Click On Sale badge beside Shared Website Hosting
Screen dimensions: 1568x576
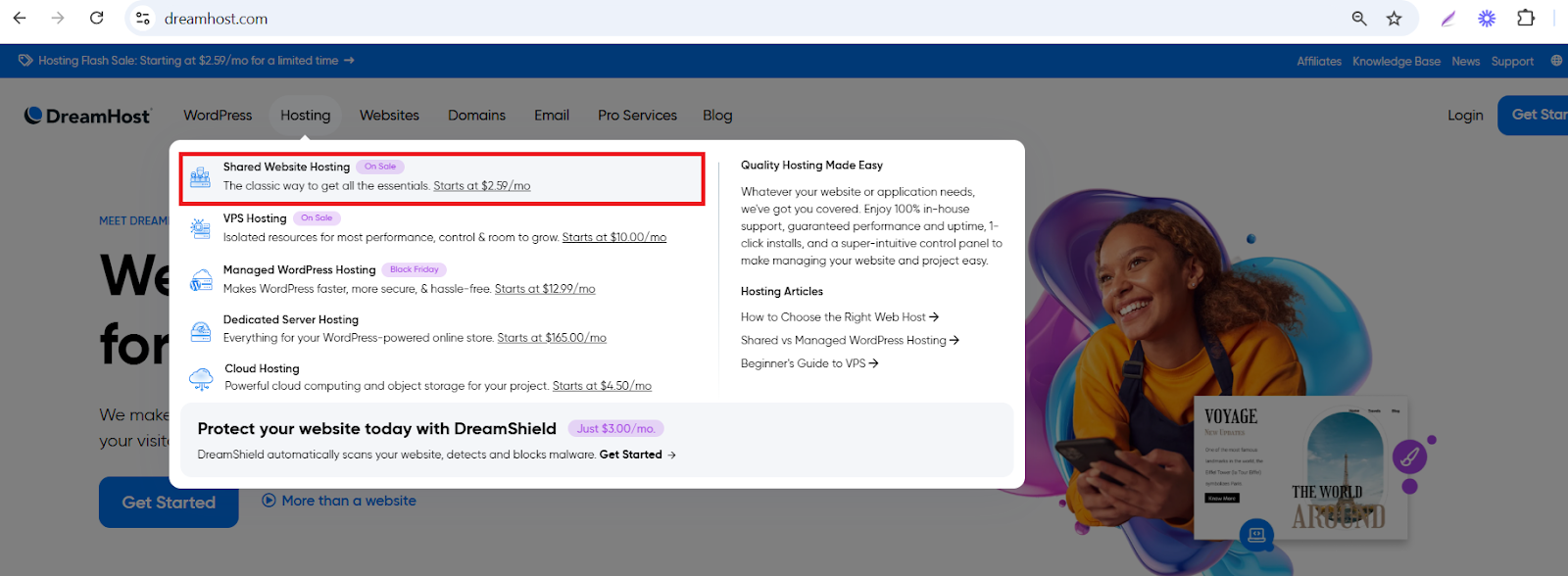[x=380, y=167]
